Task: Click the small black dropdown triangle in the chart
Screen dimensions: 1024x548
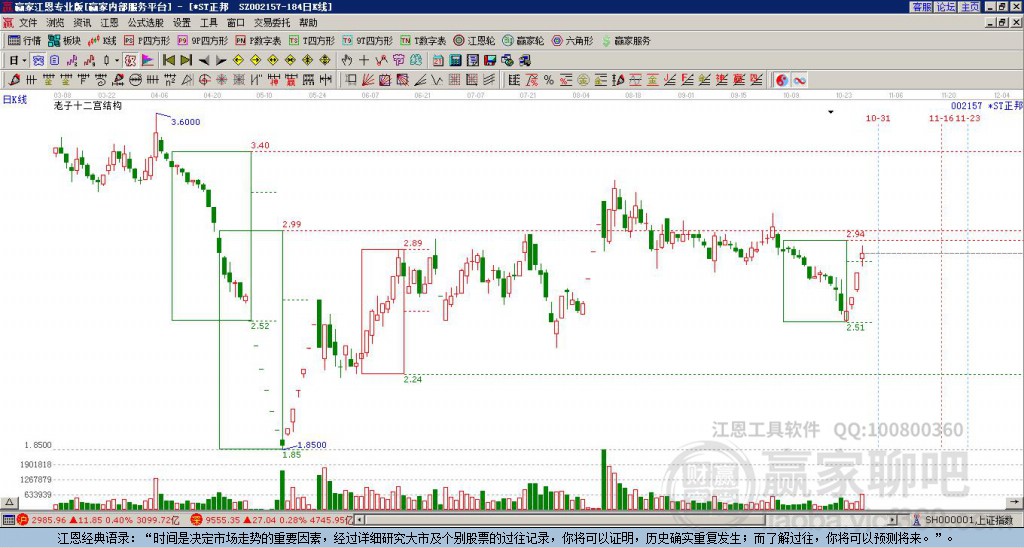Action: [831, 112]
